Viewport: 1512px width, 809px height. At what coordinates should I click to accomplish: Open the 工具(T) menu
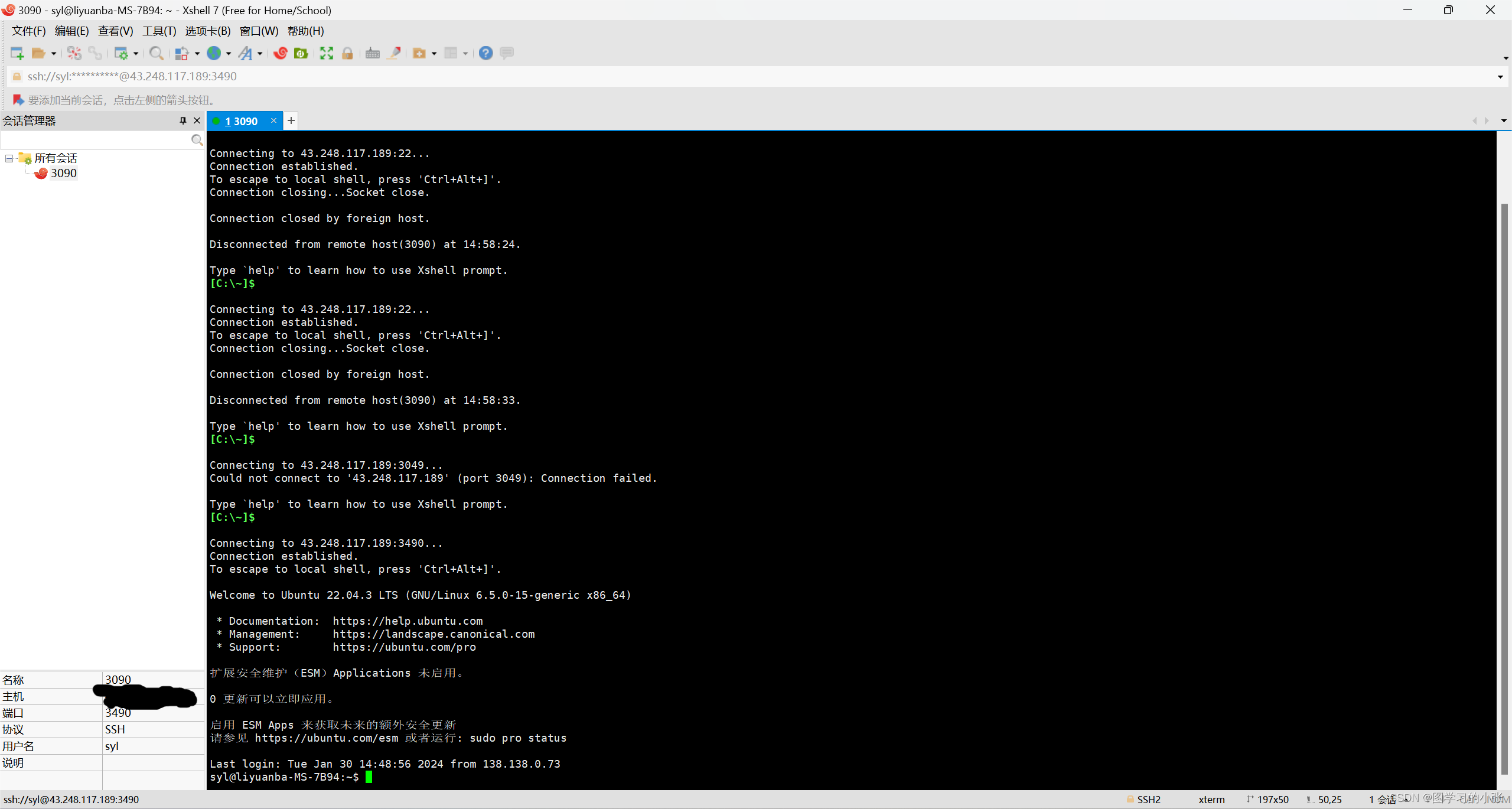[158, 31]
